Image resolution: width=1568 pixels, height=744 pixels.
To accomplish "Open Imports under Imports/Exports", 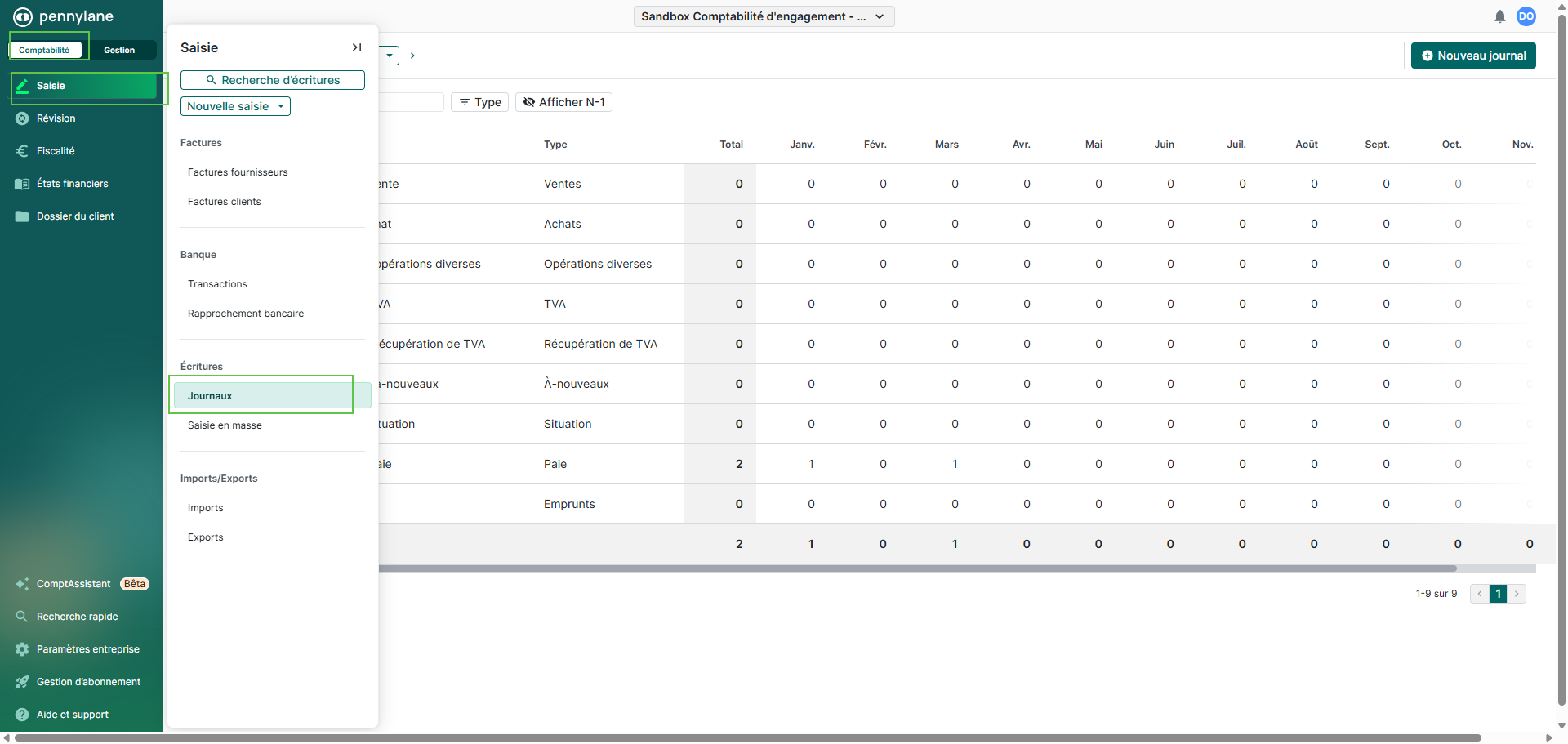I will pyautogui.click(x=206, y=508).
